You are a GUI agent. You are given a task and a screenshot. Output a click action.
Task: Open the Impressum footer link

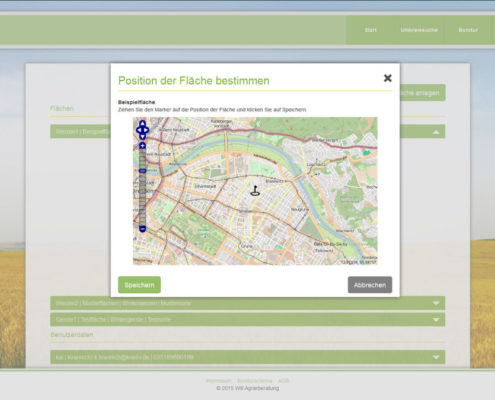[219, 381]
